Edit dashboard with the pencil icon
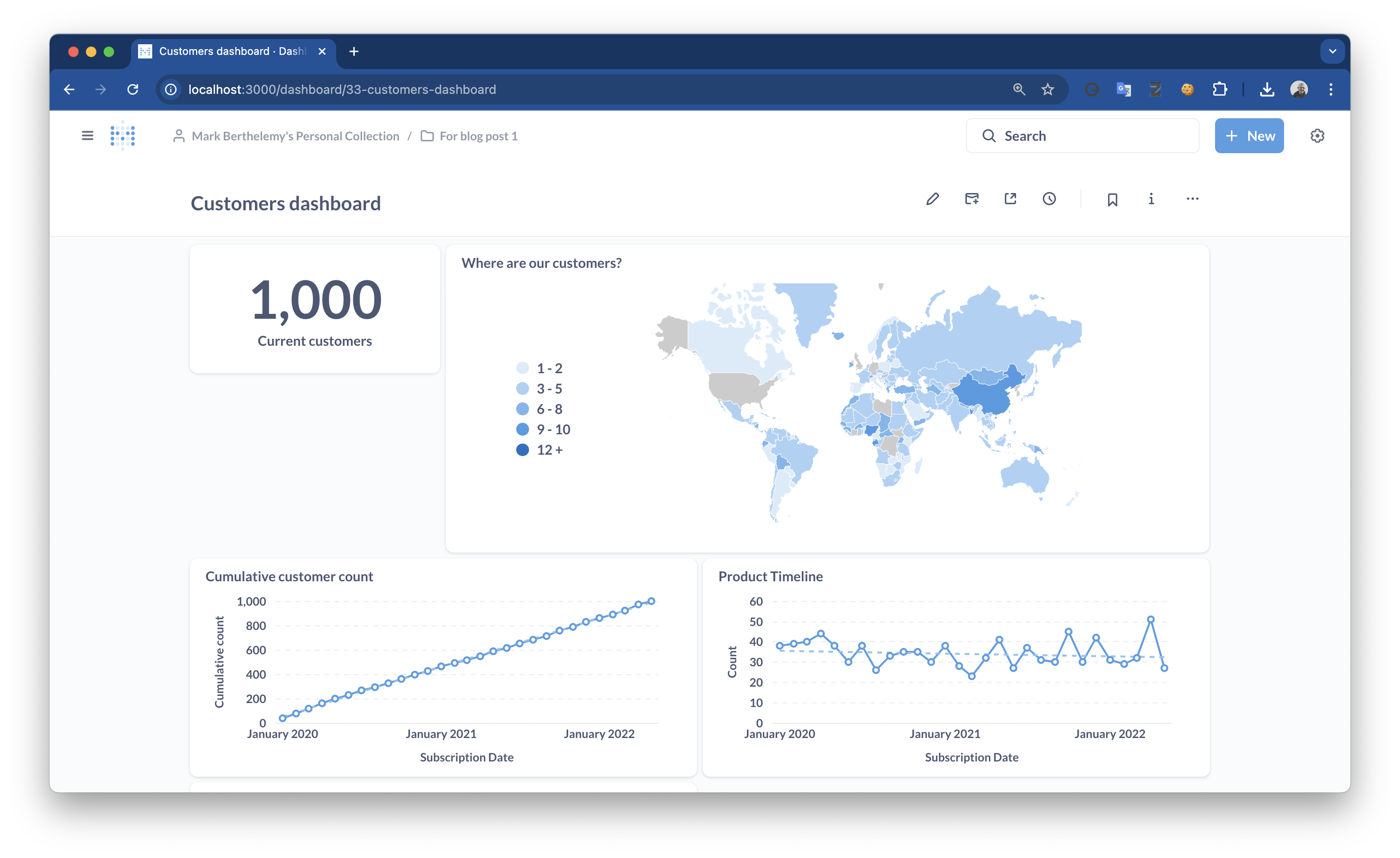This screenshot has width=1400, height=858. 932,199
